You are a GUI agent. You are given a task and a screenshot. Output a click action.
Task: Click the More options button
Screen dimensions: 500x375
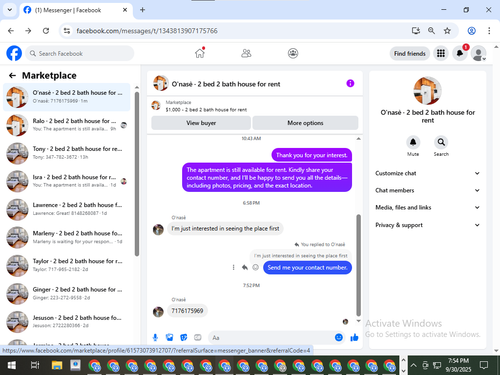pyautogui.click(x=305, y=123)
